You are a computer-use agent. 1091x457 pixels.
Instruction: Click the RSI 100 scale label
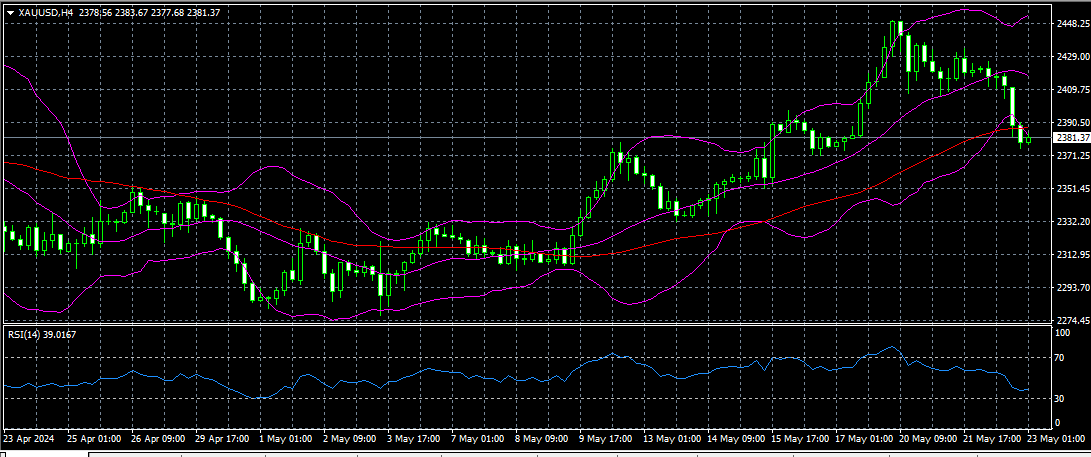click(1062, 331)
